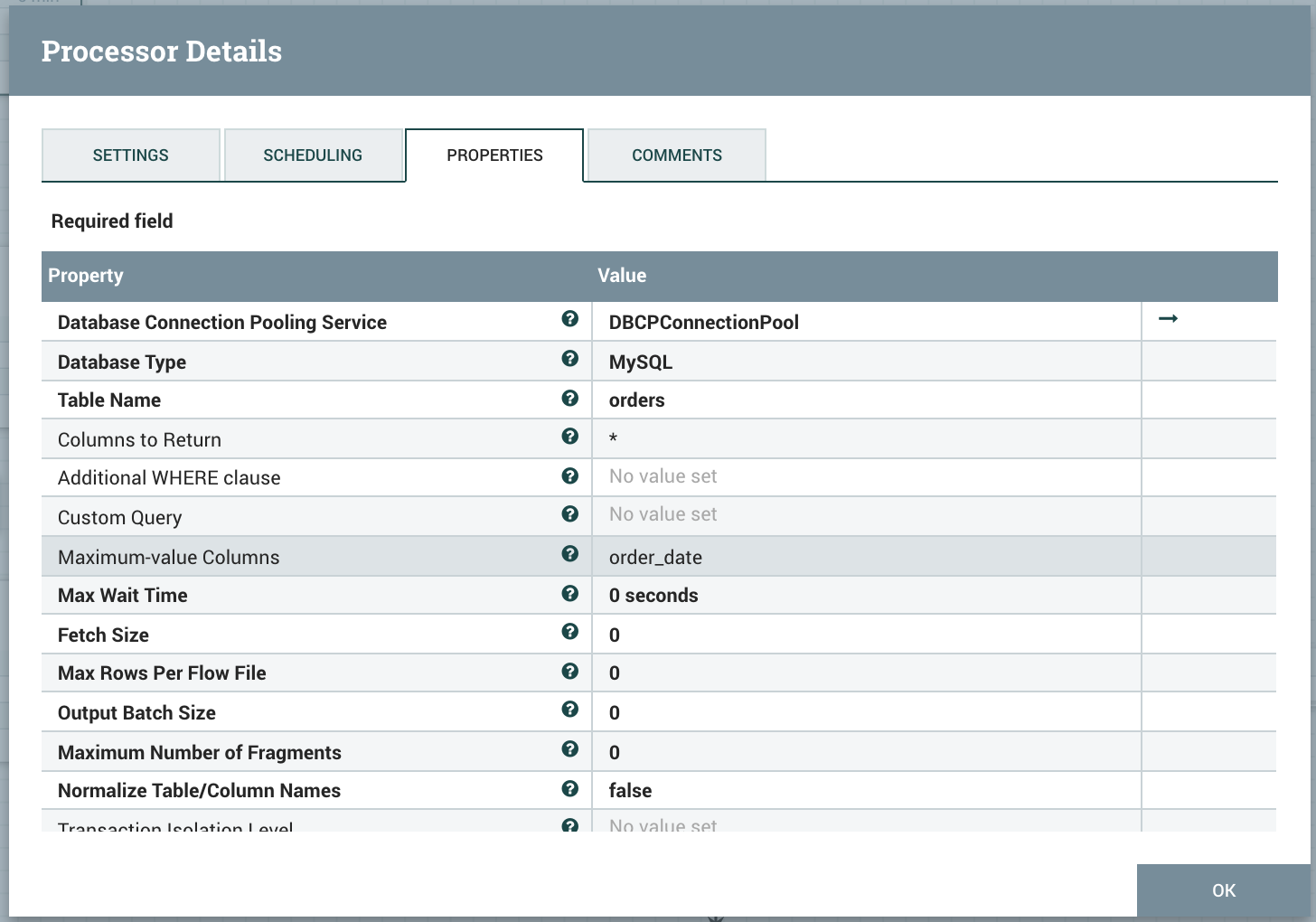This screenshot has width=1316, height=922.
Task: Click the Fetch Size help icon
Action: [x=569, y=631]
